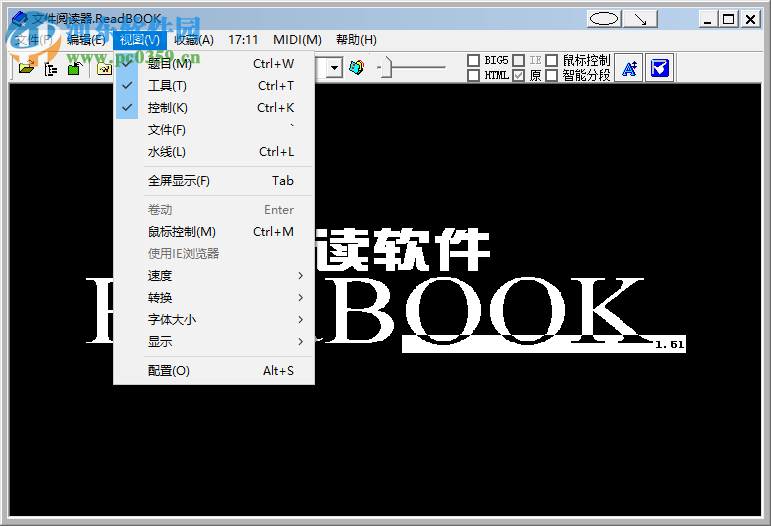Click the 17:11 clock menu item
Screen dimensions: 771x526
(243, 40)
